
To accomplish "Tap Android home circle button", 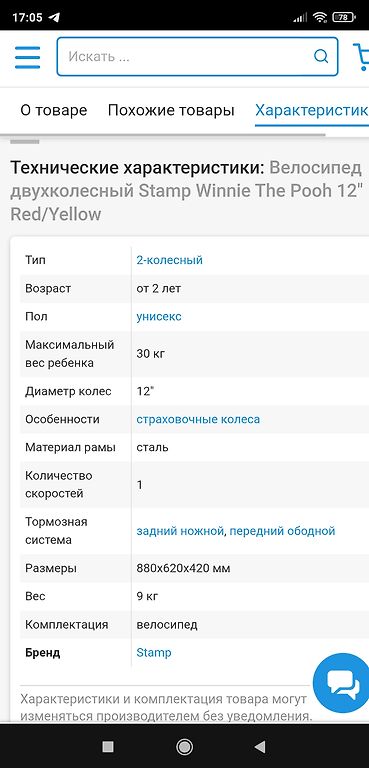I will pos(184,746).
